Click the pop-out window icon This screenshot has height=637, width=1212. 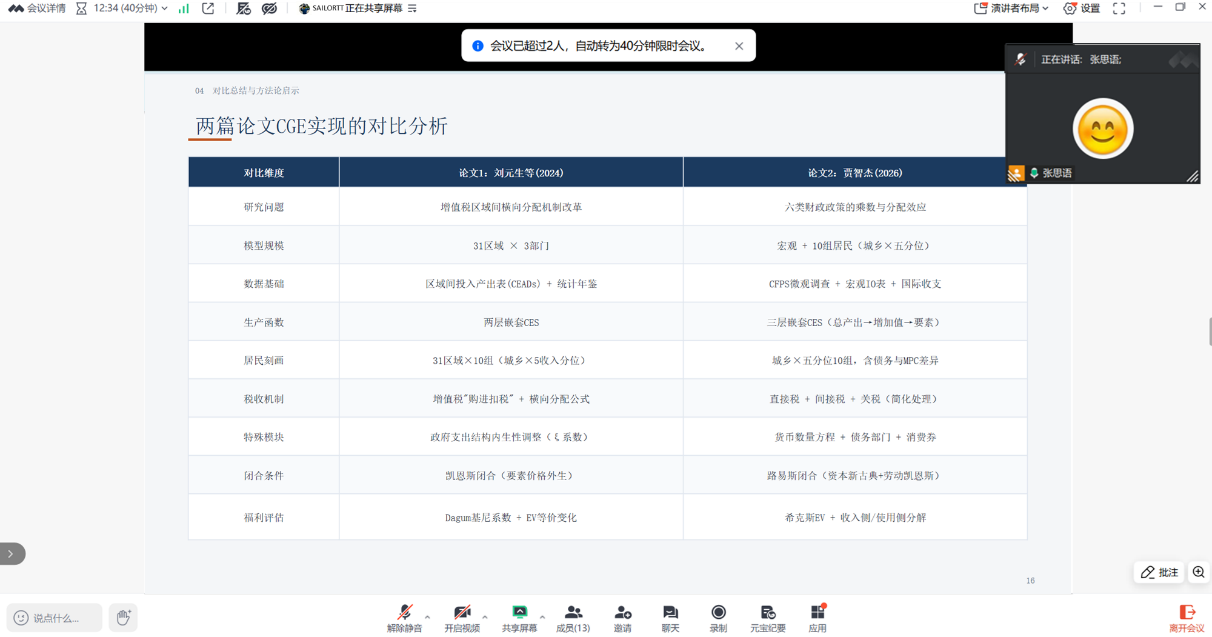208,8
